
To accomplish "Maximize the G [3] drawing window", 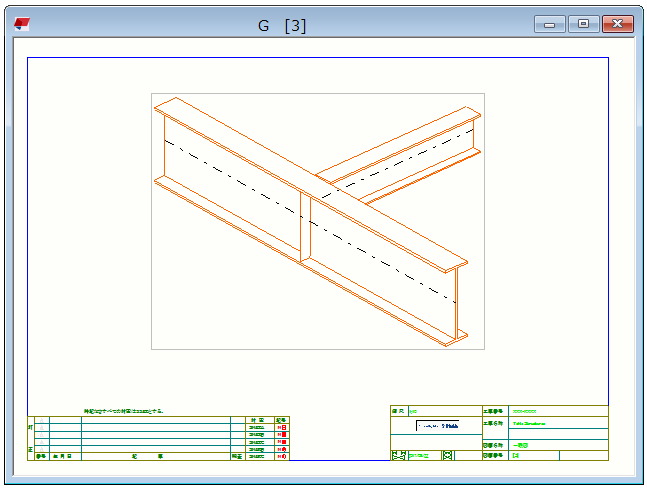I will 583,24.
